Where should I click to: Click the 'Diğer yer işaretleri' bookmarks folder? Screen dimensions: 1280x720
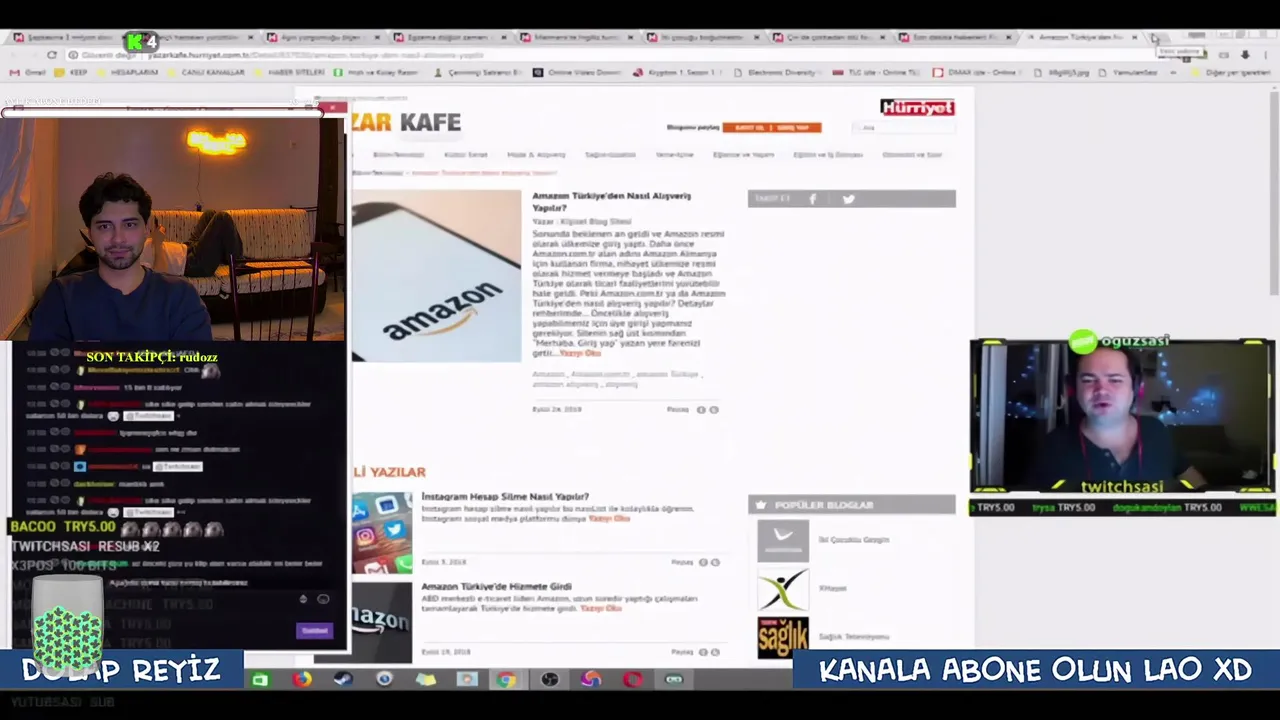click(1230, 72)
